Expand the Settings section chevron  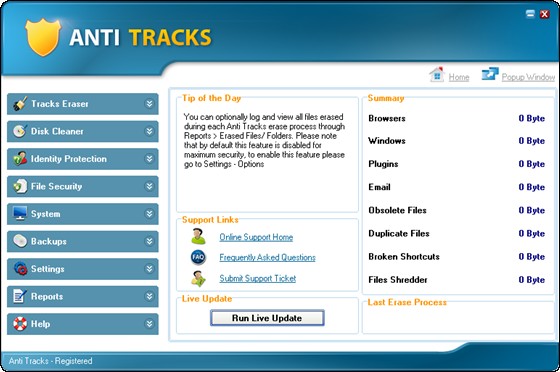click(149, 268)
